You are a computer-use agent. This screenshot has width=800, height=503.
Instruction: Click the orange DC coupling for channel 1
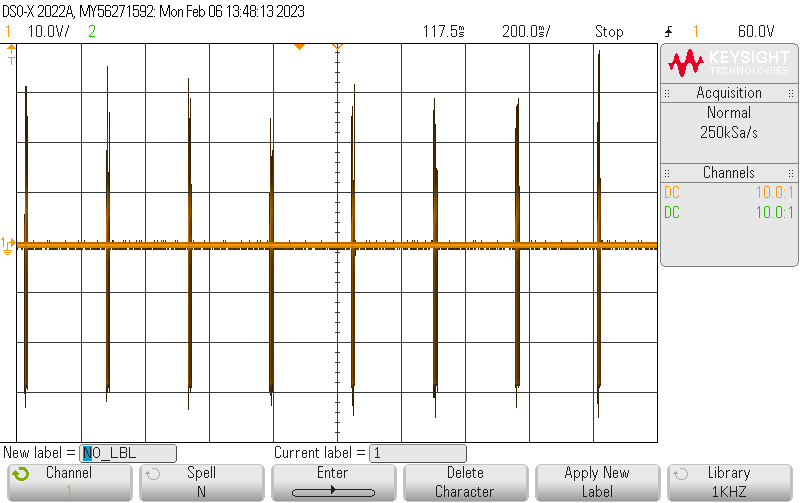671,193
